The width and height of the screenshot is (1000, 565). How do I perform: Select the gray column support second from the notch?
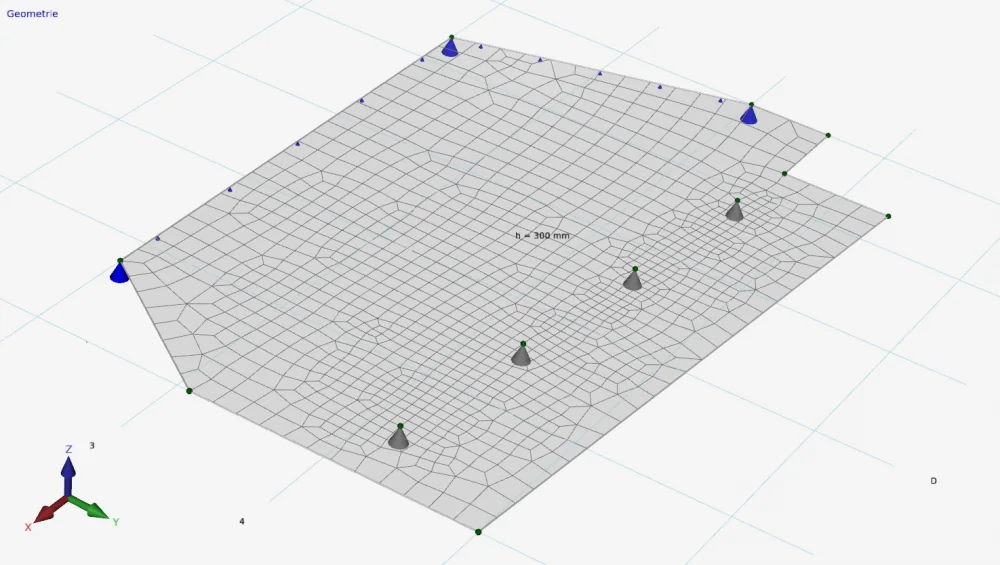click(x=632, y=281)
